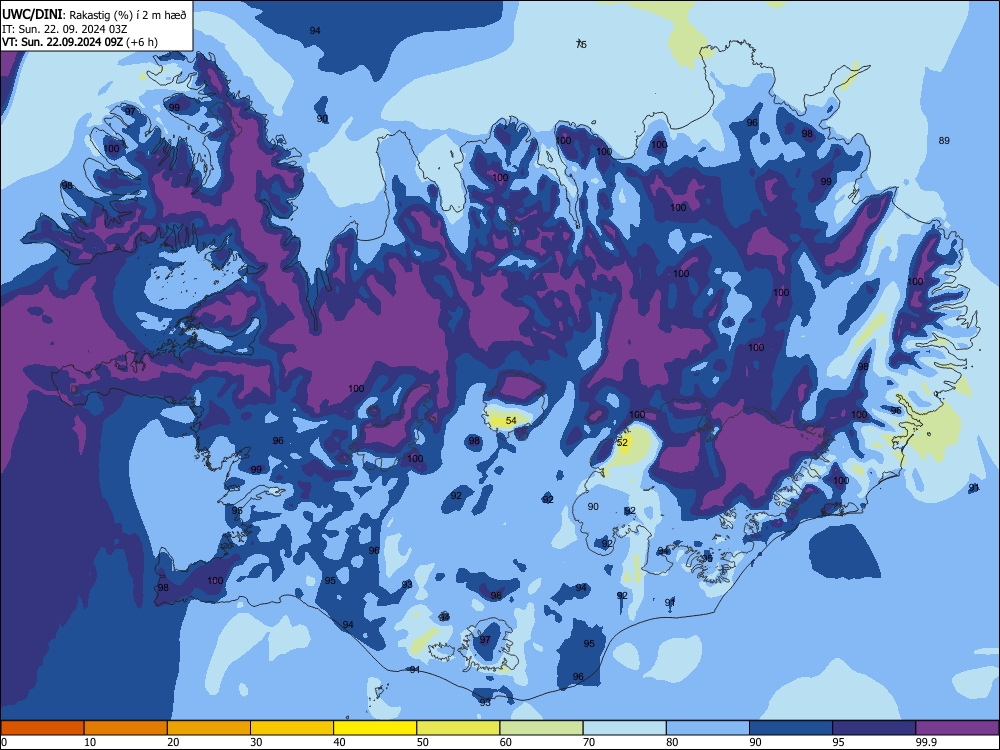
Task: Click the legend tick label '20'
Action: (x=173, y=742)
